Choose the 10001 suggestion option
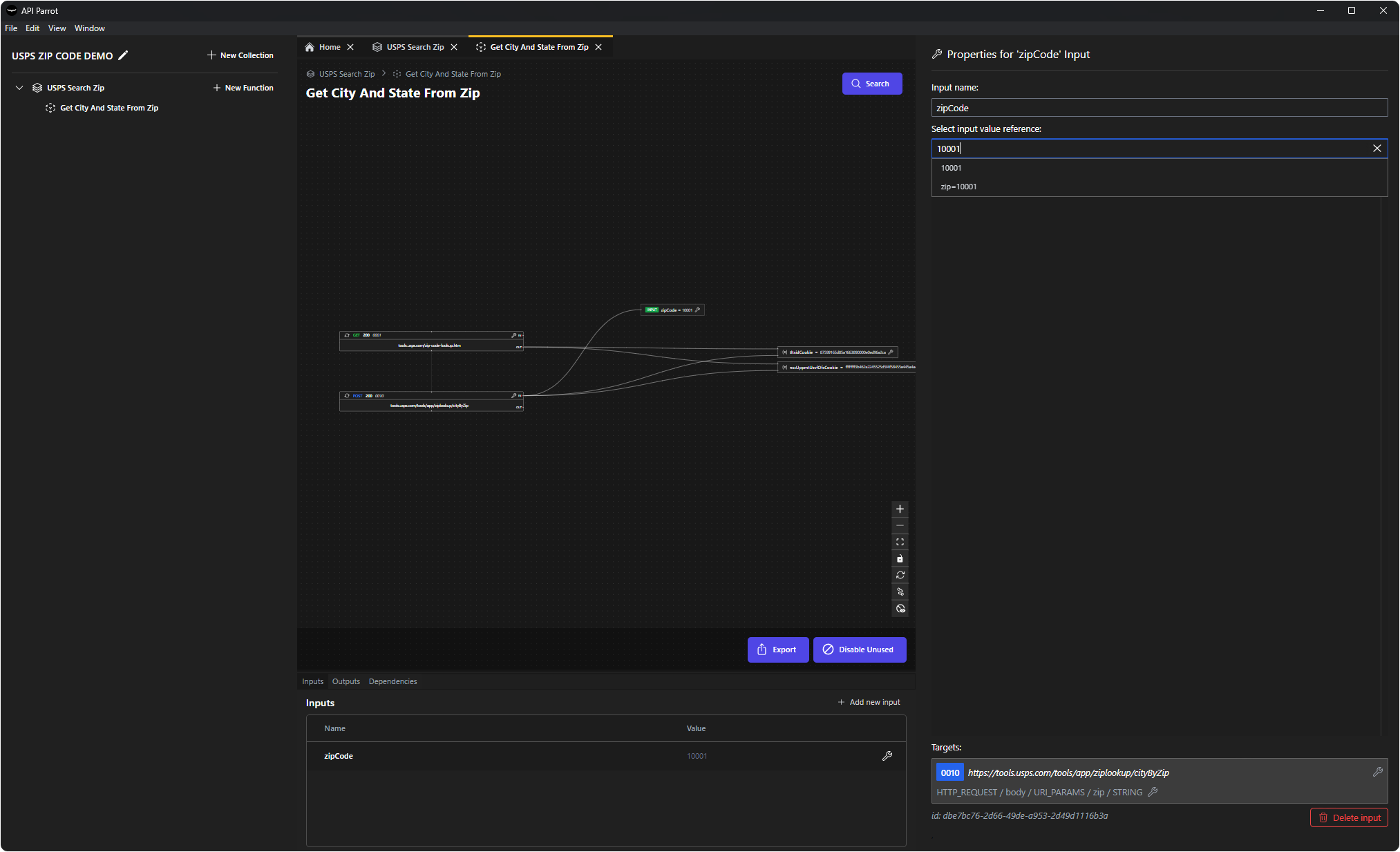This screenshot has width=1400, height=852. pyautogui.click(x=951, y=168)
